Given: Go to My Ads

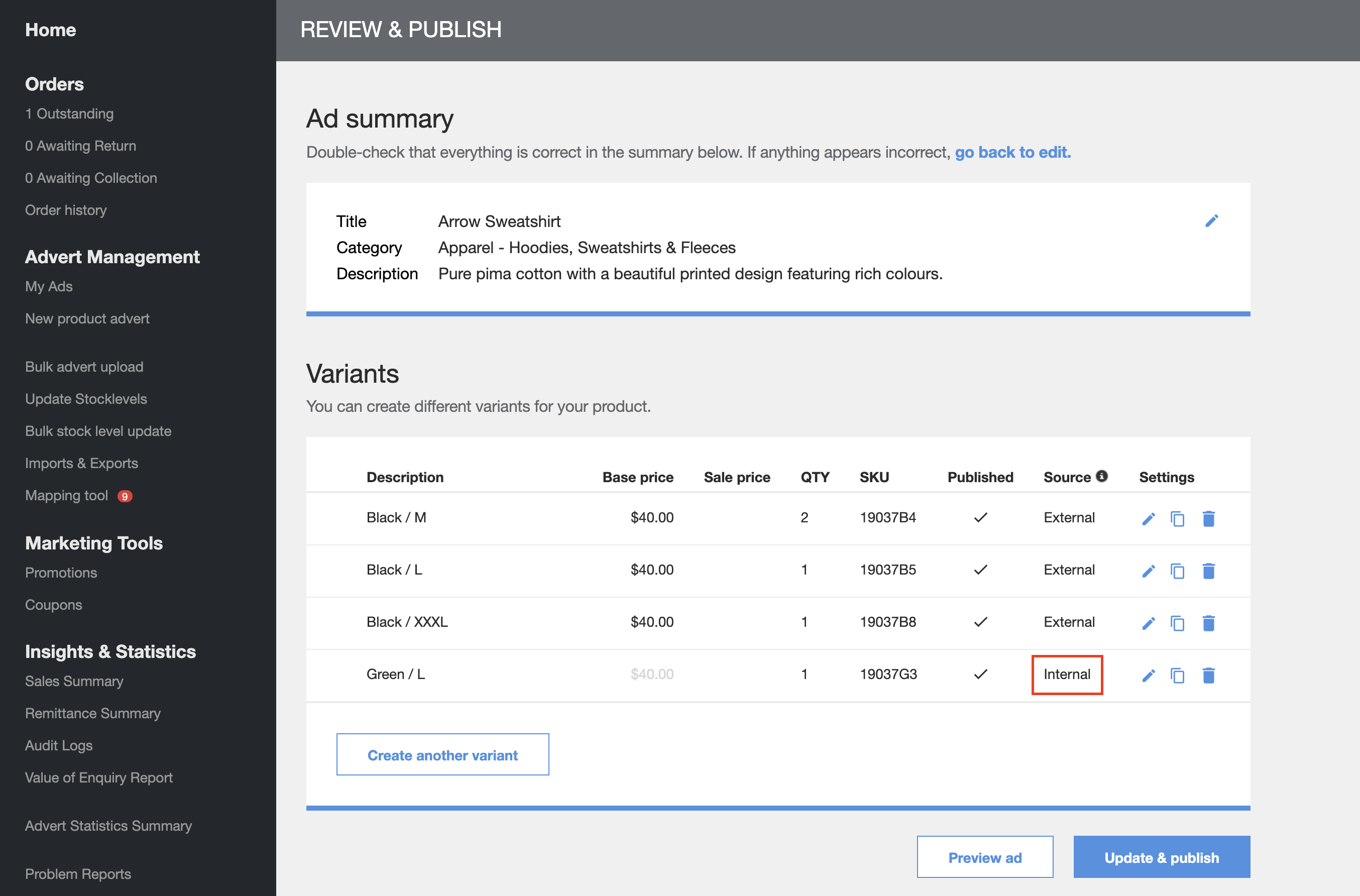Looking at the screenshot, I should click(x=49, y=286).
